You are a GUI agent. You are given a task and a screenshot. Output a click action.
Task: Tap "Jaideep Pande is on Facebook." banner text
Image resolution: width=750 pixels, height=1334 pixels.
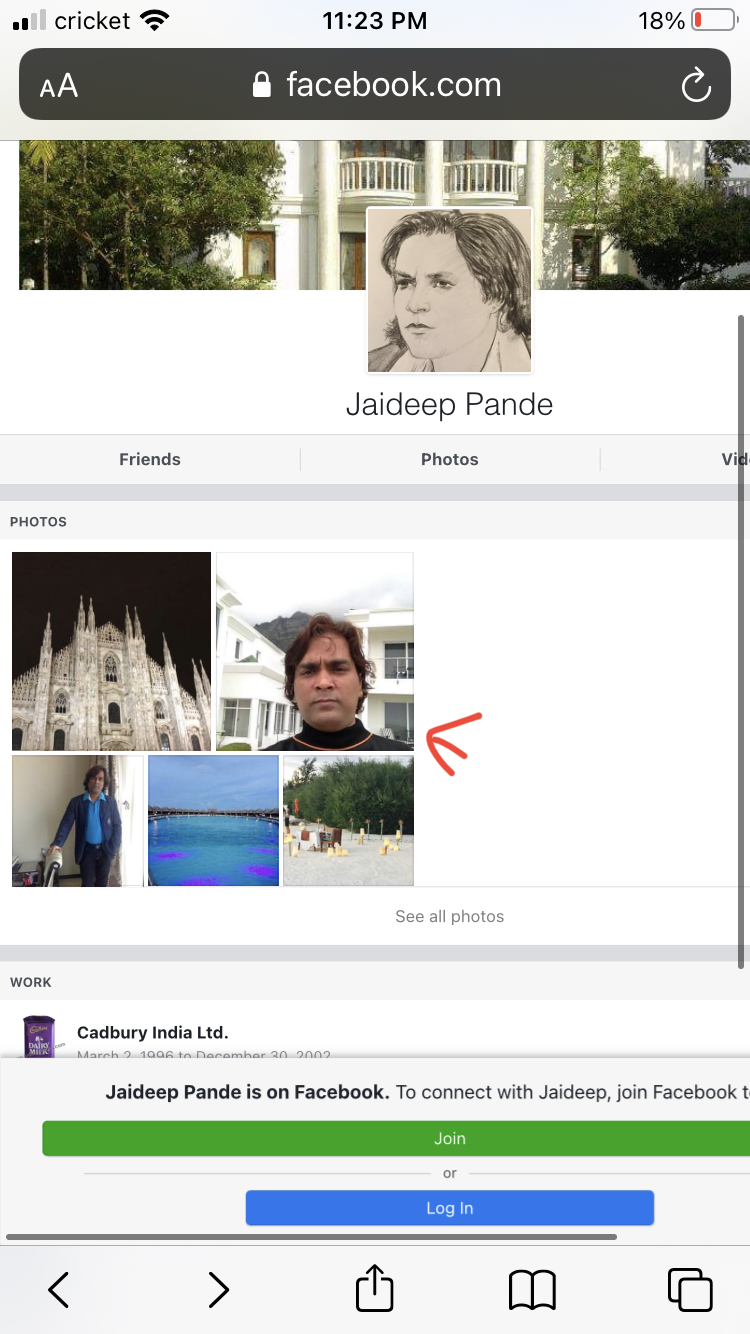point(247,1092)
